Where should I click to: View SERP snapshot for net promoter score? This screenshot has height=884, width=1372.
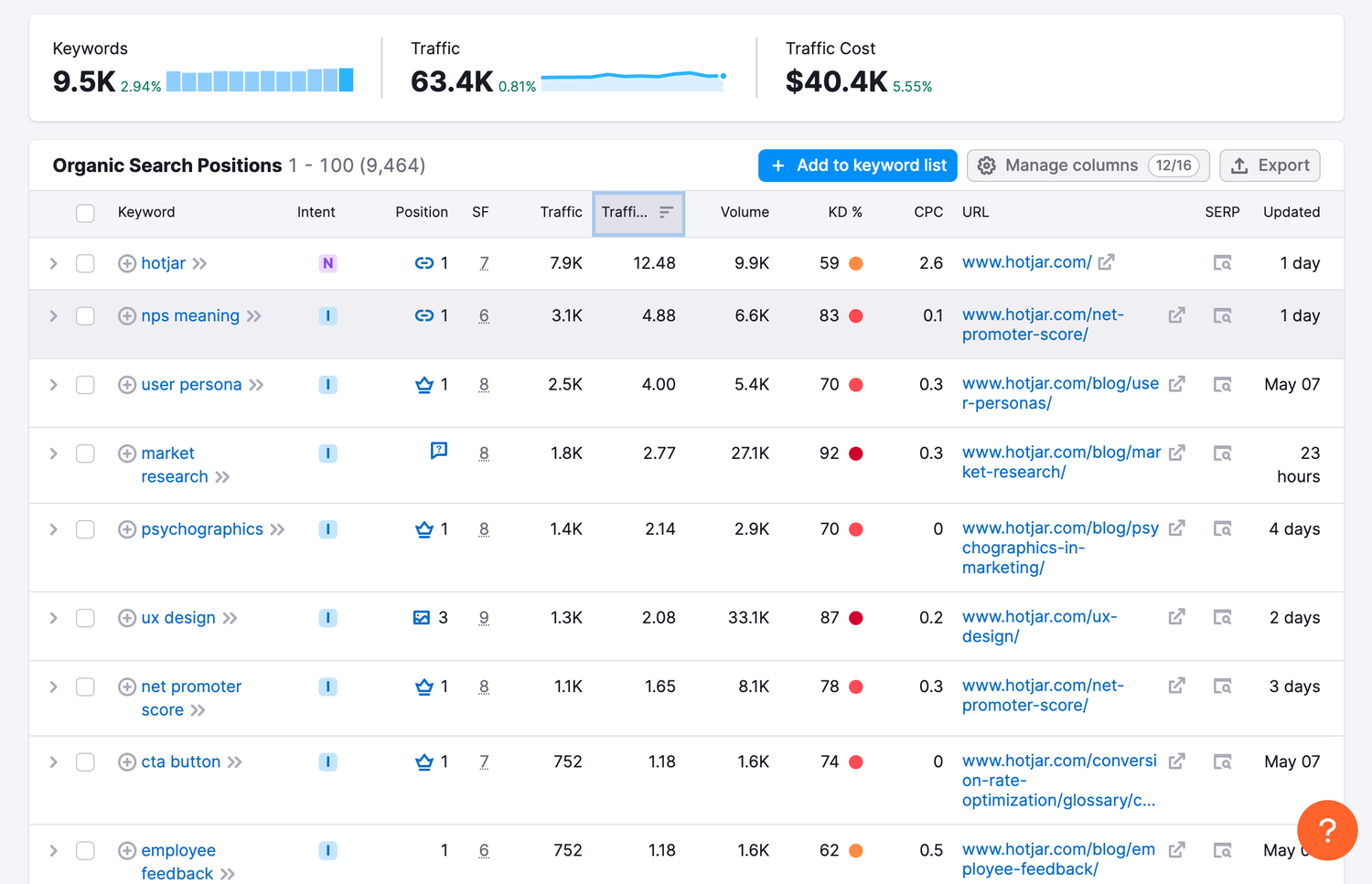(1222, 687)
